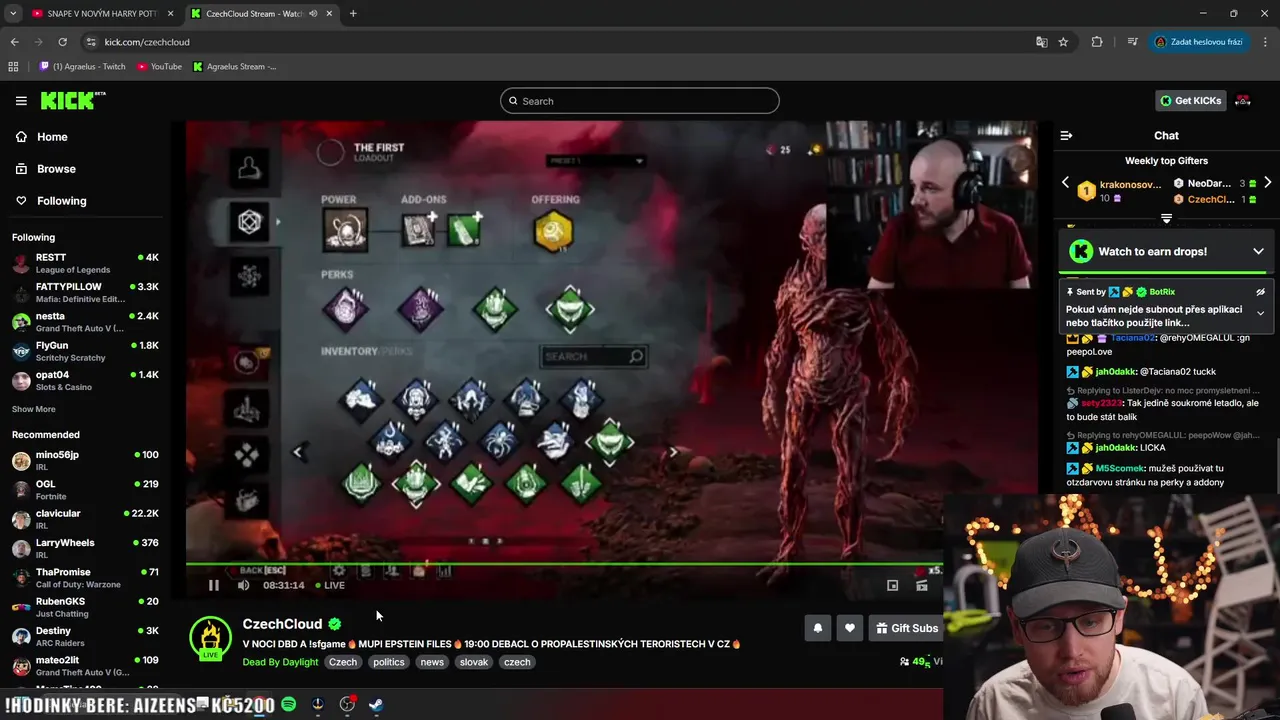Open the Destiny recommended channel

click(86, 636)
